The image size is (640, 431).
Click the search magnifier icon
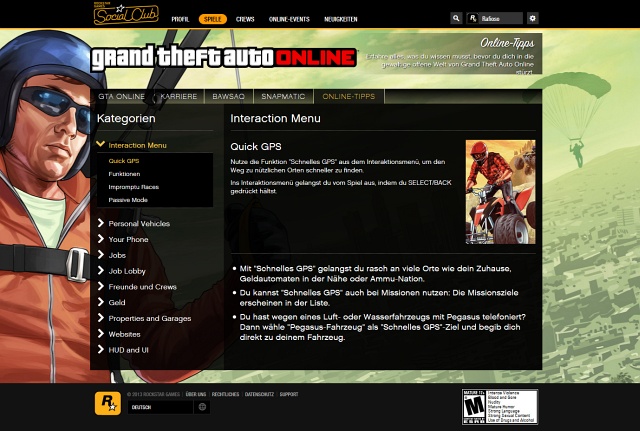456,18
